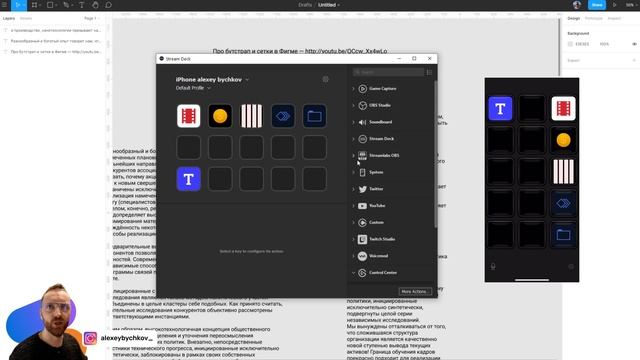Tap the folder key on phone mockup
This screenshot has width=640, height=360.
pos(563,235)
